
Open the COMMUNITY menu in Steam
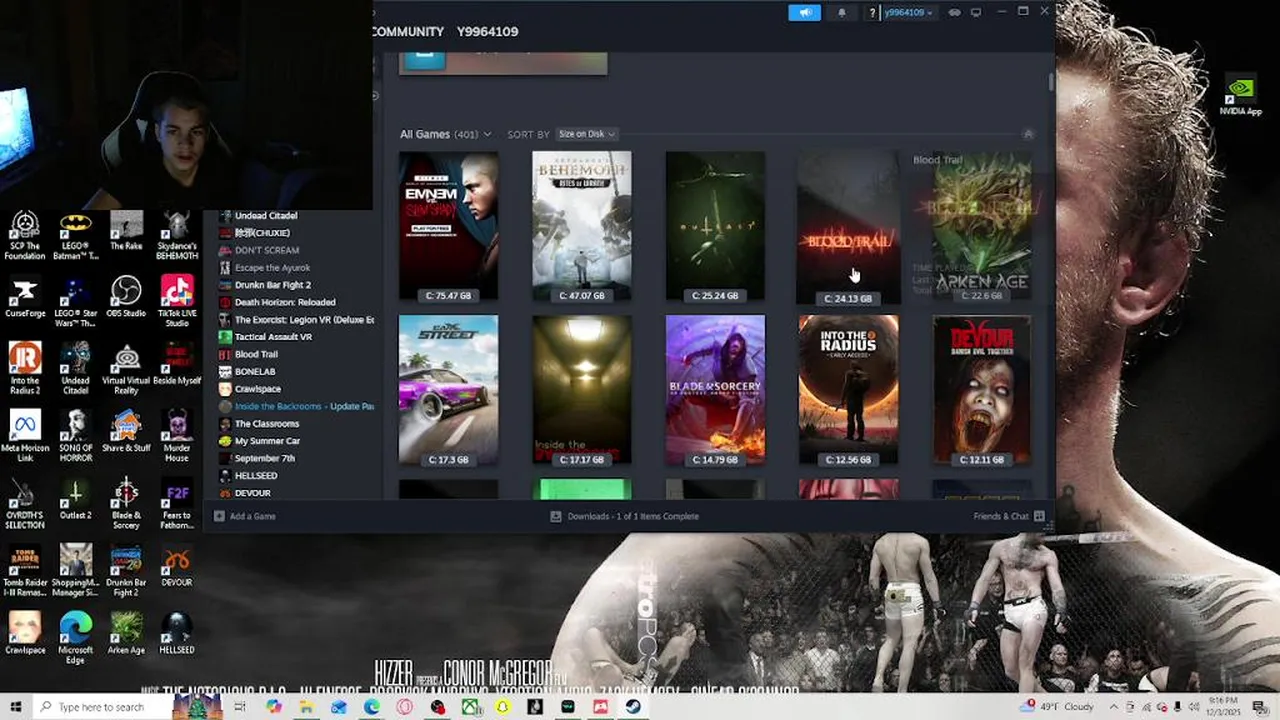coord(408,32)
